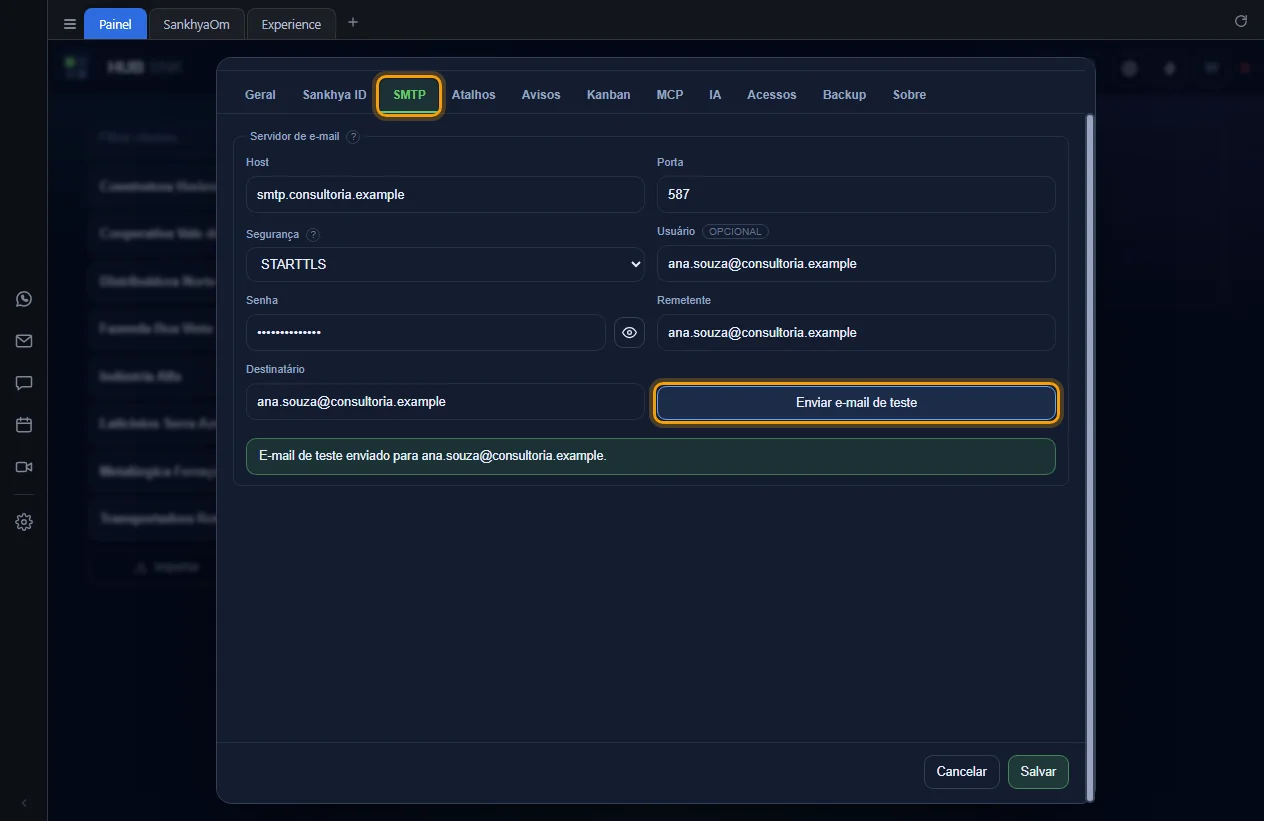The width and height of the screenshot is (1264, 821).
Task: Focus the Senha password field
Action: 426,332
